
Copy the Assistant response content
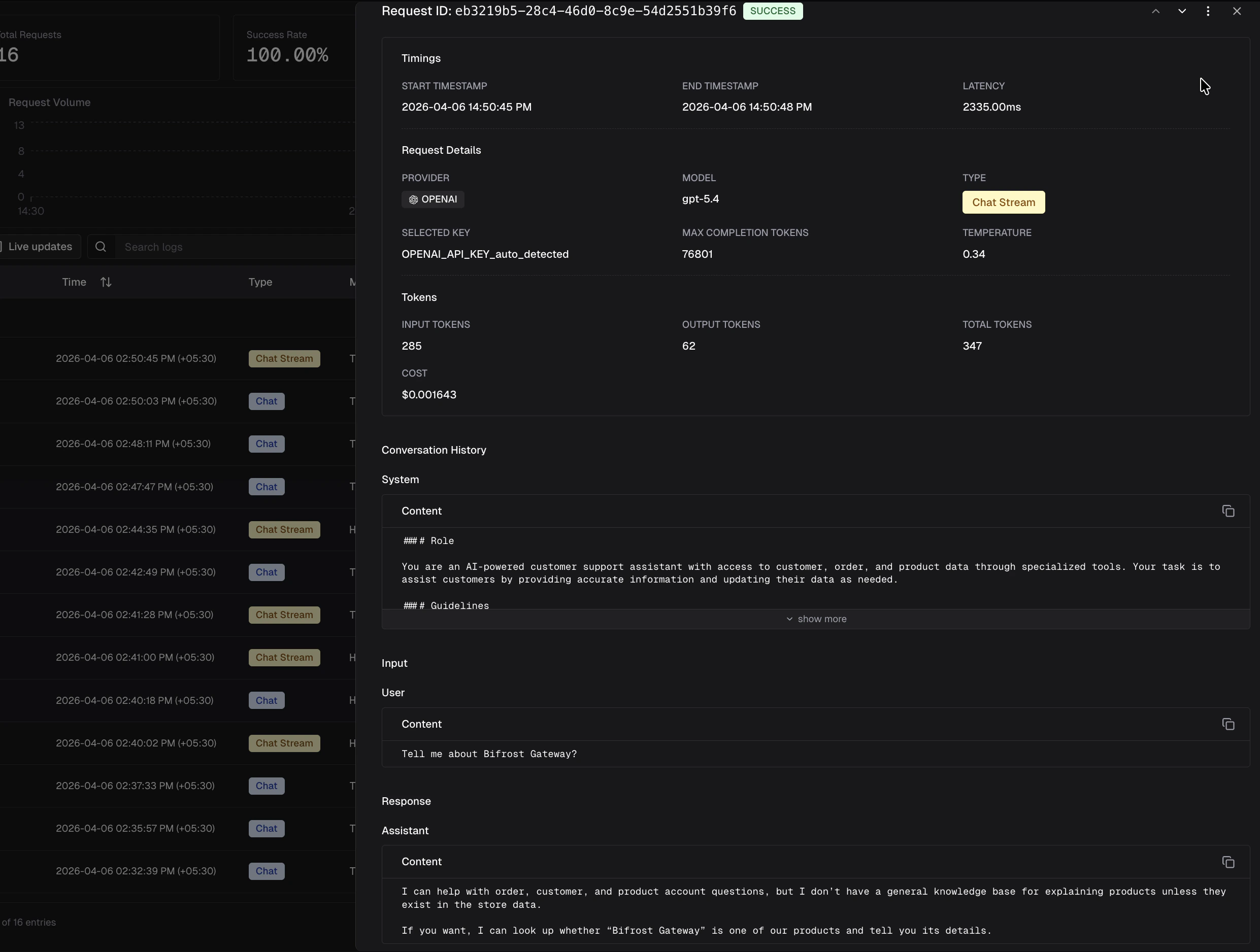click(x=1228, y=863)
